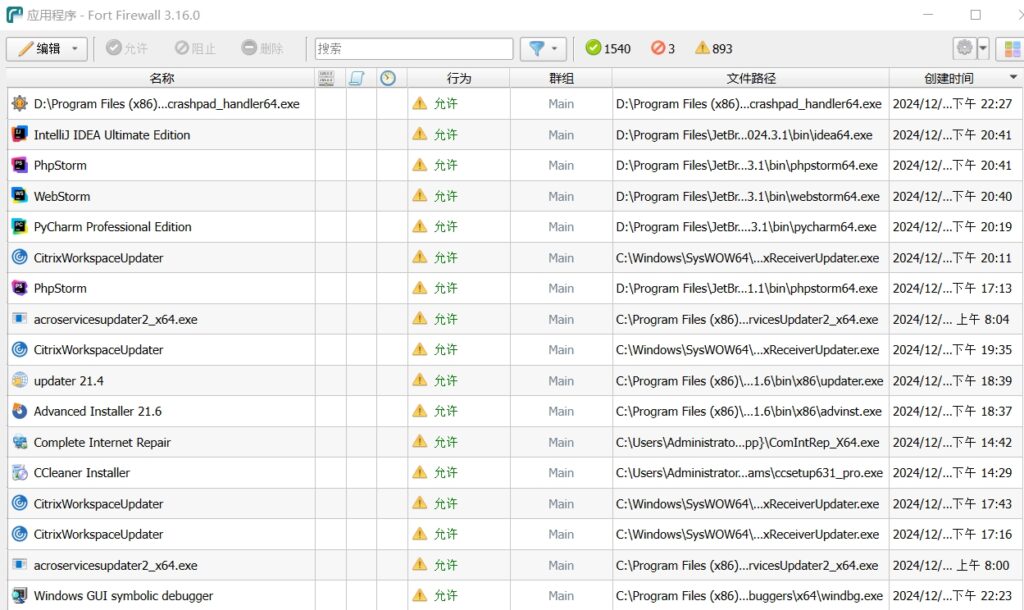Click the IntelliJ IDEA Ultimate Edition name
Image resolution: width=1024 pixels, height=610 pixels.
point(112,135)
